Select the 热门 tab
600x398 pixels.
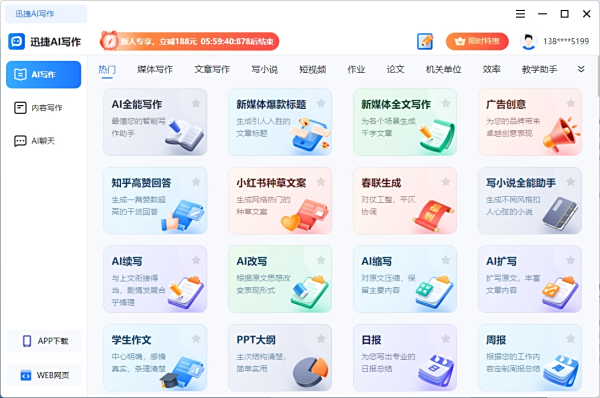pos(107,70)
